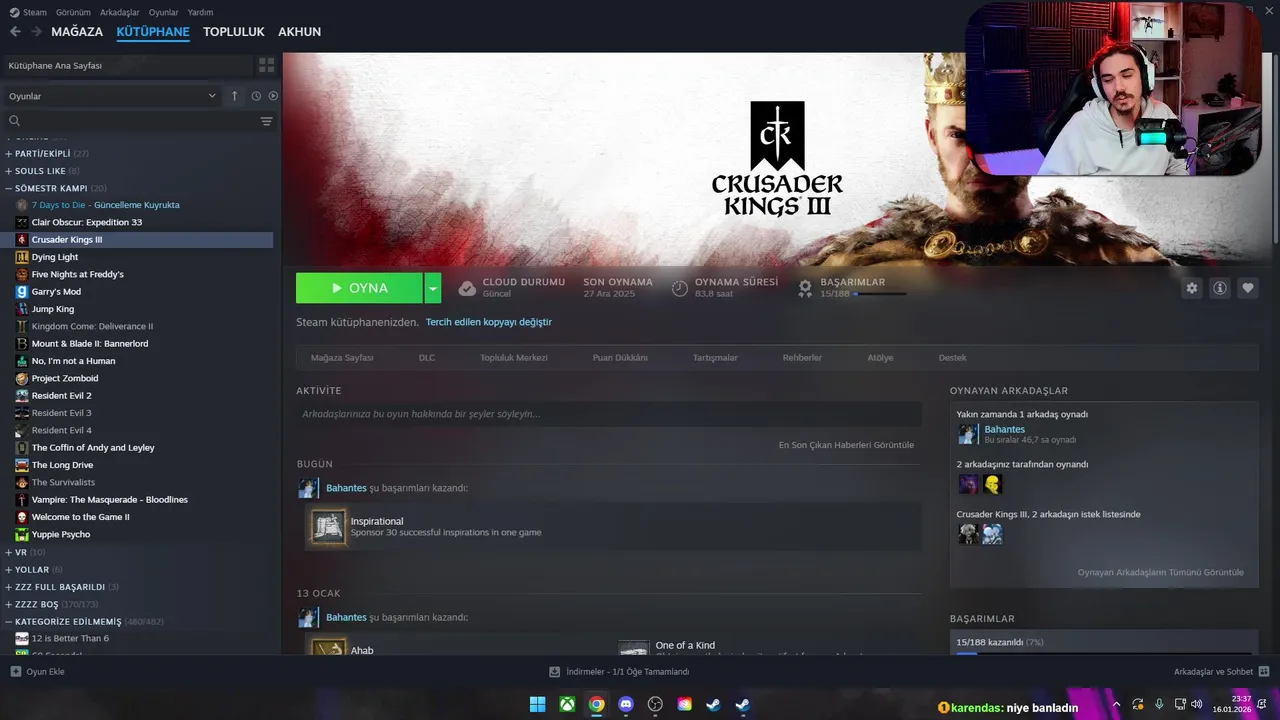The height and width of the screenshot is (720, 1280).
Task: Click the library search field
Action: pos(129,121)
